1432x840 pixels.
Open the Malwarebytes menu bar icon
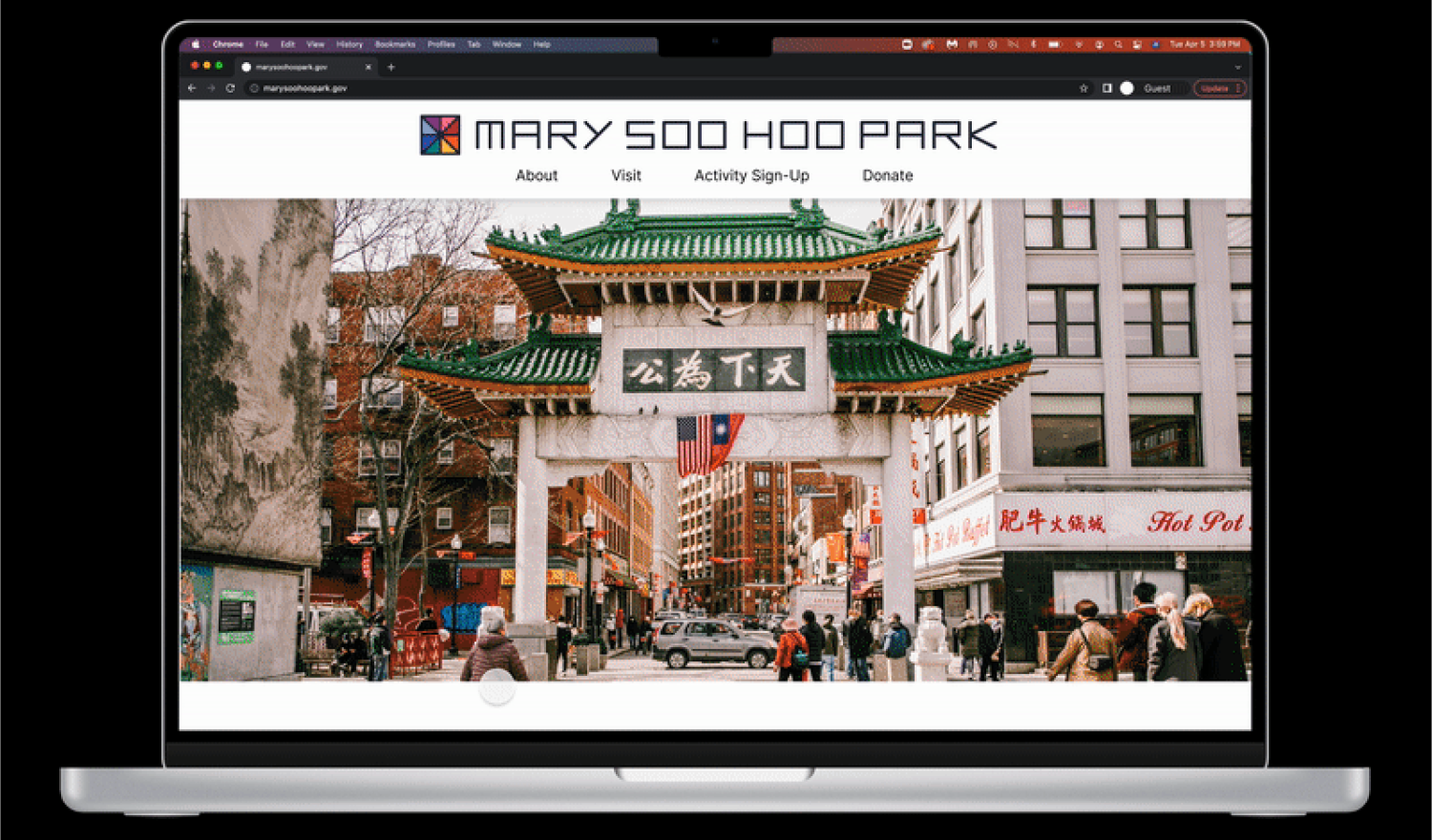952,44
